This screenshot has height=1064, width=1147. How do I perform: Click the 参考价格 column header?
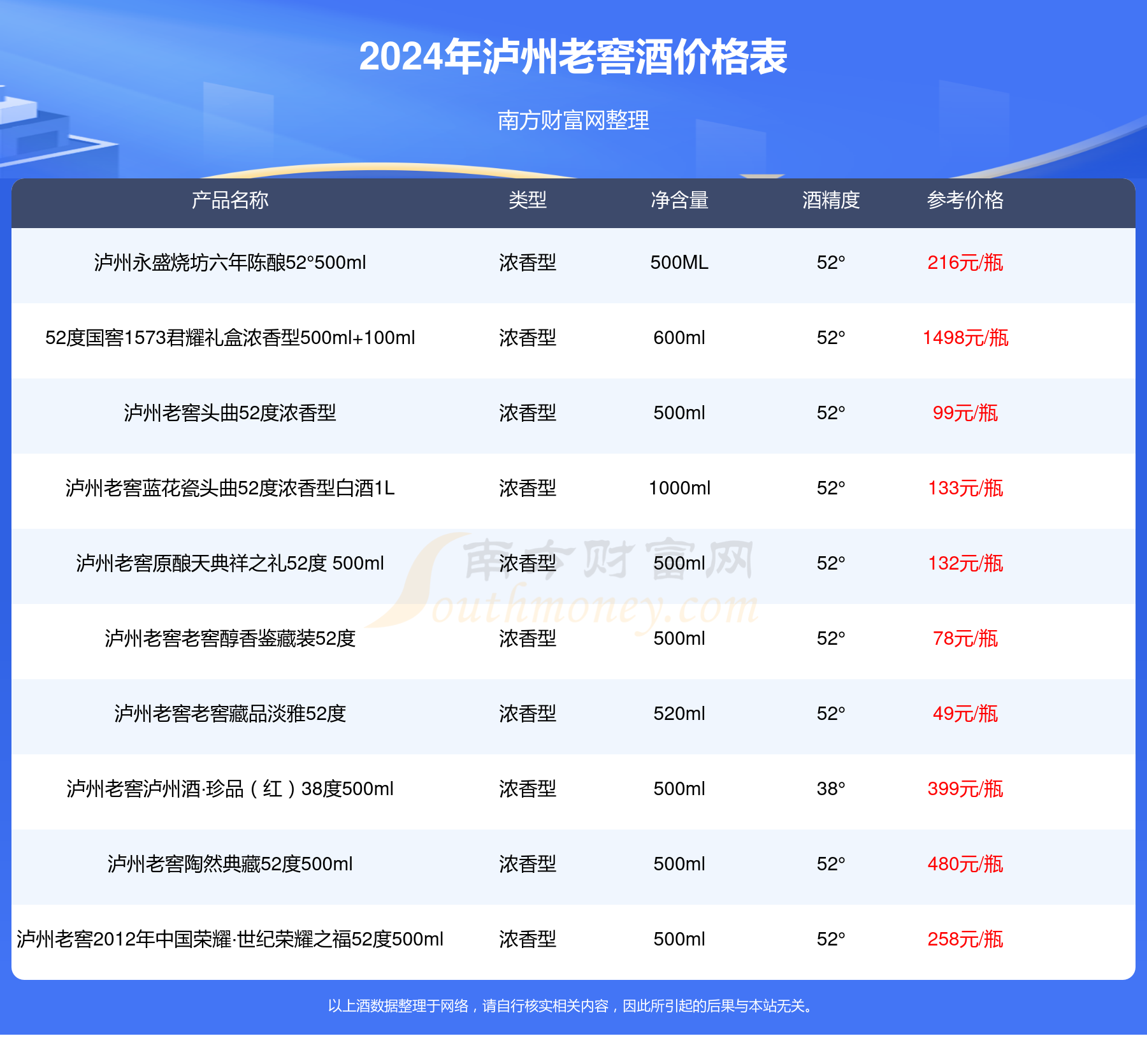click(965, 200)
